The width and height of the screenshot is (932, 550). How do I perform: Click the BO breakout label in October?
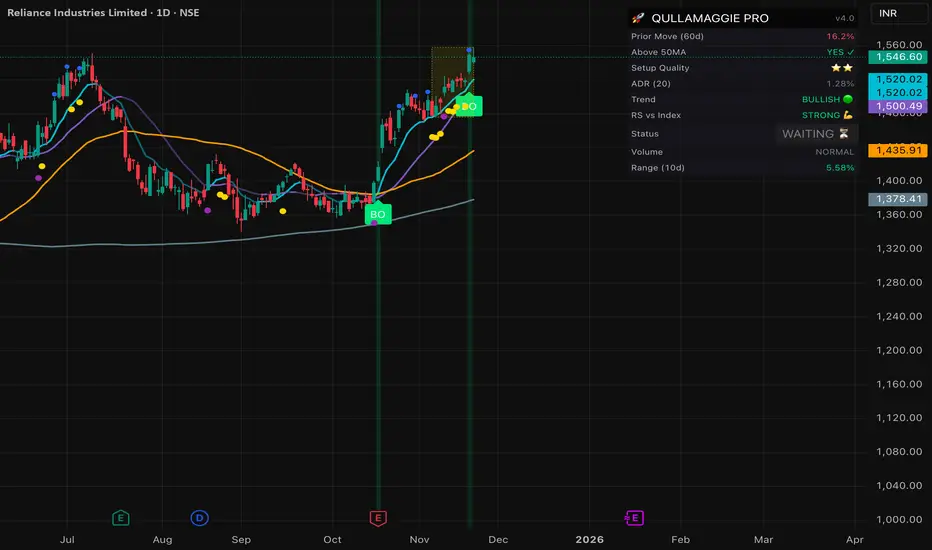point(378,214)
